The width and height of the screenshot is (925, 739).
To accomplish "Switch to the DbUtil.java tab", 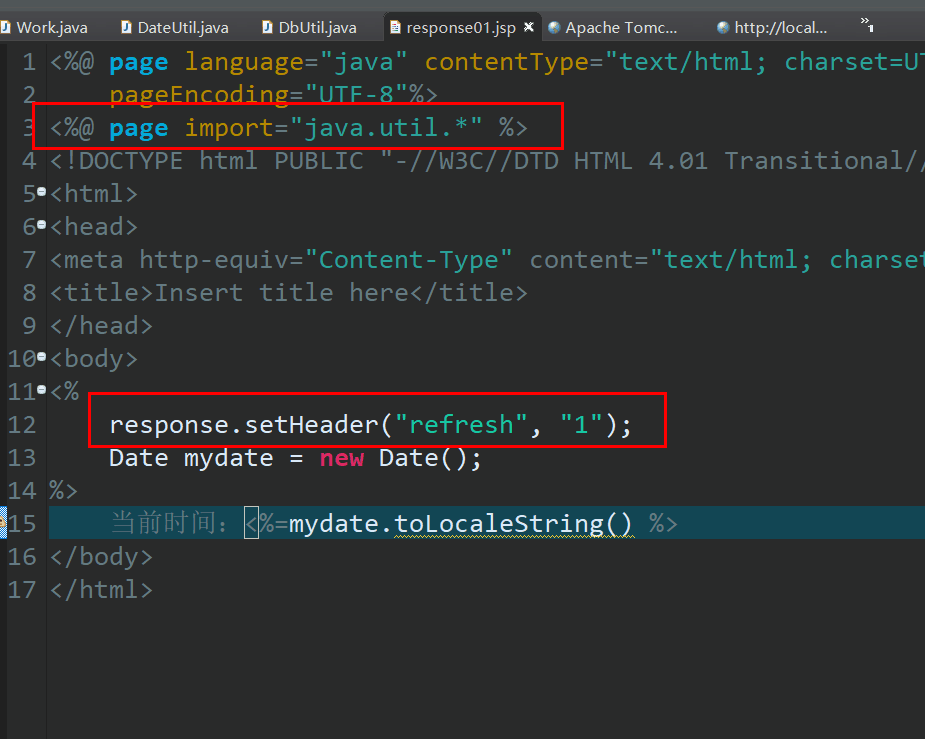I will coord(310,28).
